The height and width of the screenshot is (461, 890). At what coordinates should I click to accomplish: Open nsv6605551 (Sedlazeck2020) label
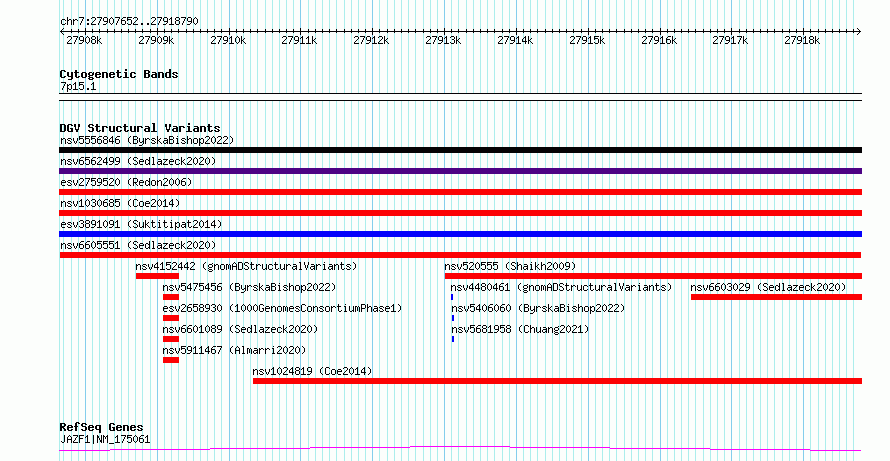[138, 245]
